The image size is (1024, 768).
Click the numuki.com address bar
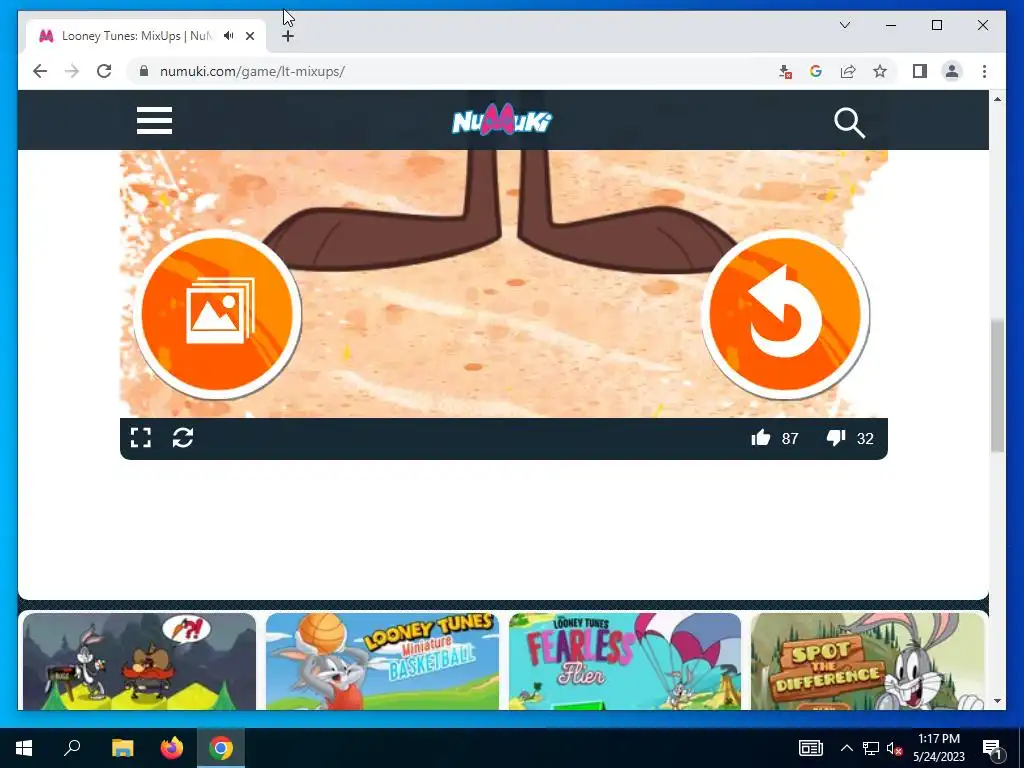(457, 71)
